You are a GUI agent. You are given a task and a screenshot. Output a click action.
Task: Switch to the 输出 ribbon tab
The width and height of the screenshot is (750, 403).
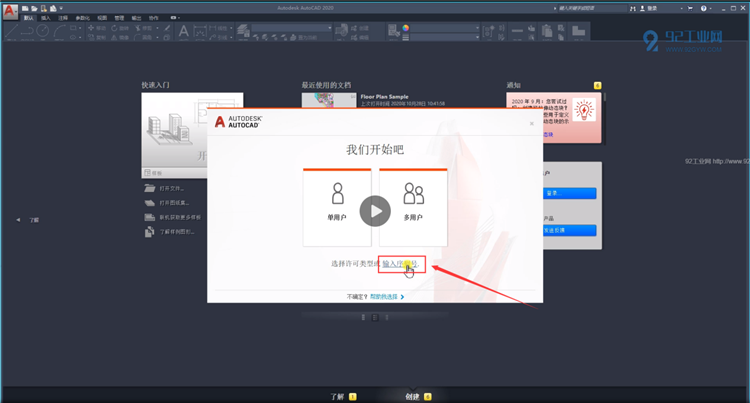pyautogui.click(x=136, y=18)
